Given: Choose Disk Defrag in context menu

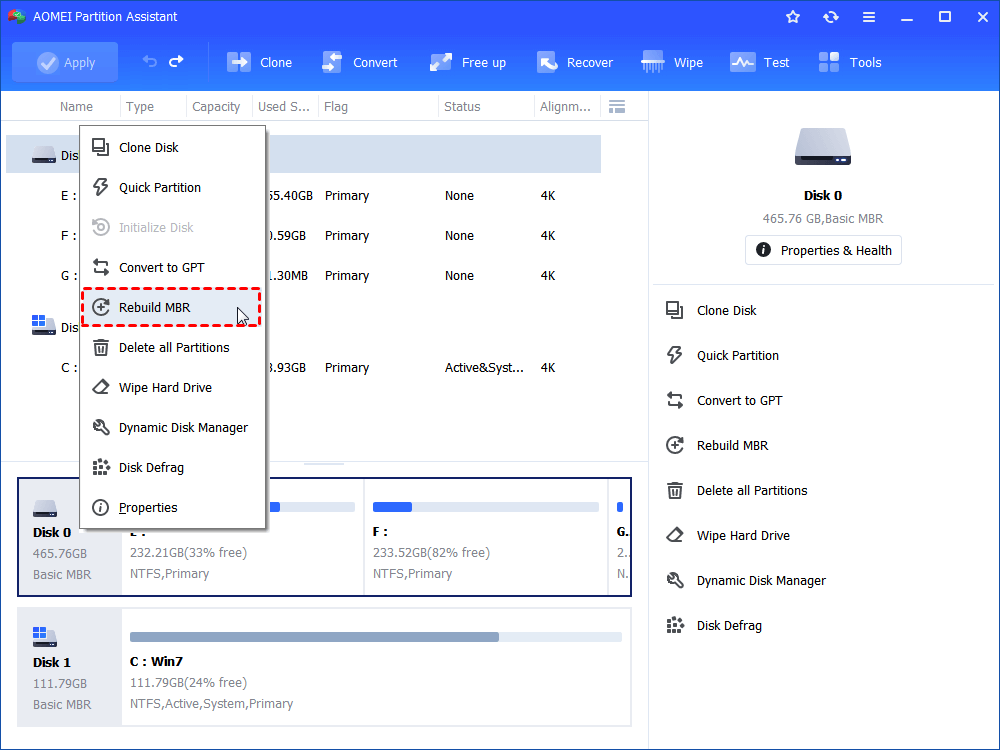Looking at the screenshot, I should pyautogui.click(x=172, y=467).
